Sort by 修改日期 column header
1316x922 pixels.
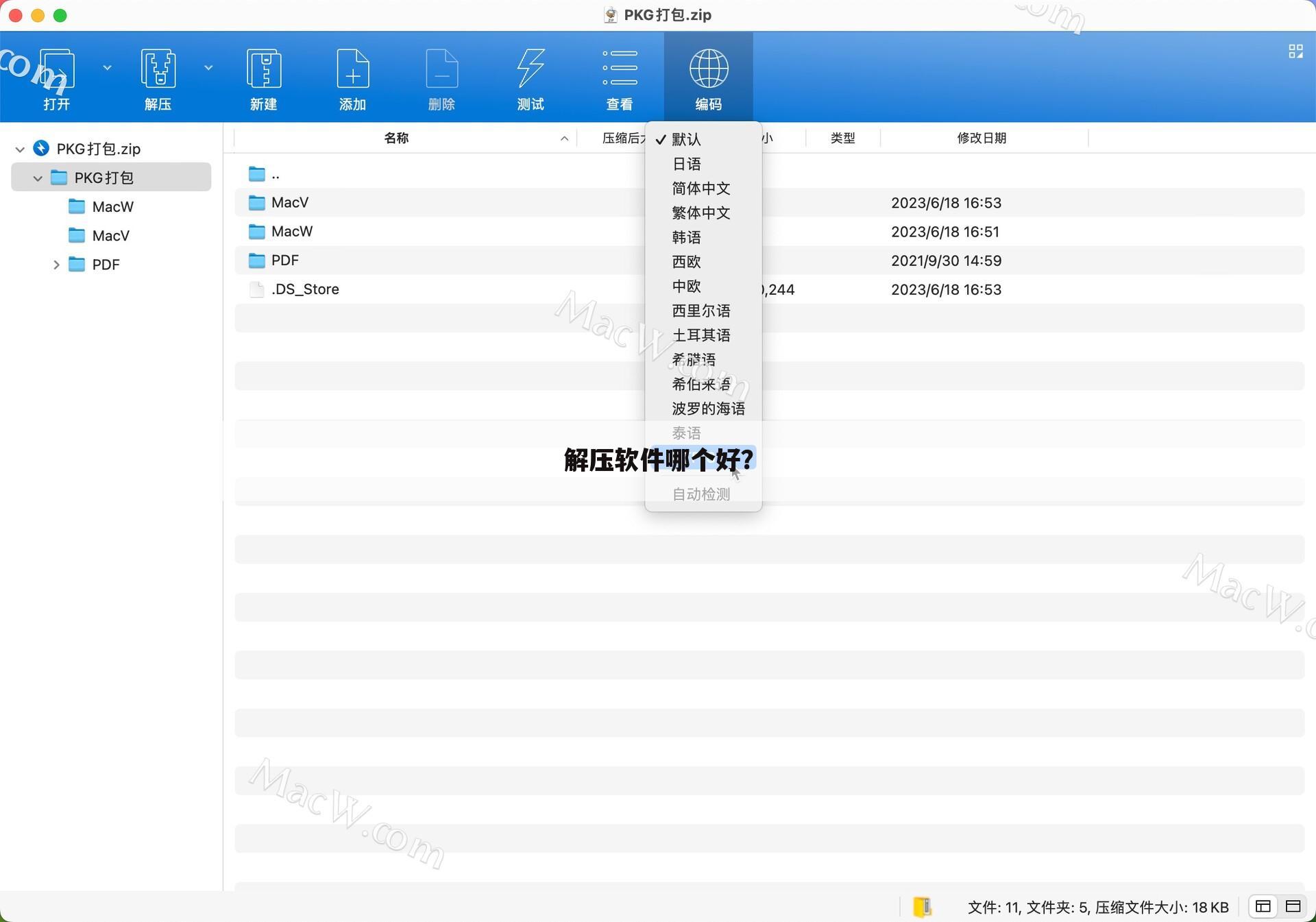point(982,138)
